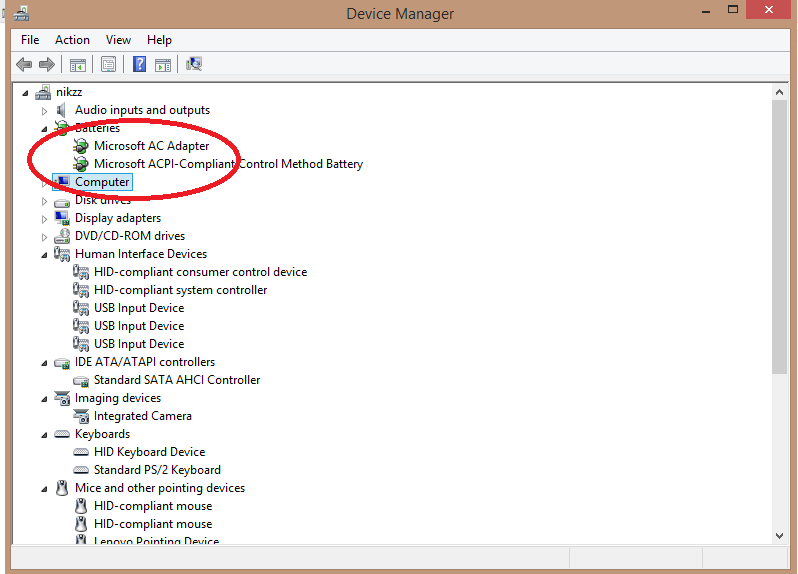798x574 pixels.
Task: Click the HID-compliant consumer control device icon
Action: point(81,272)
